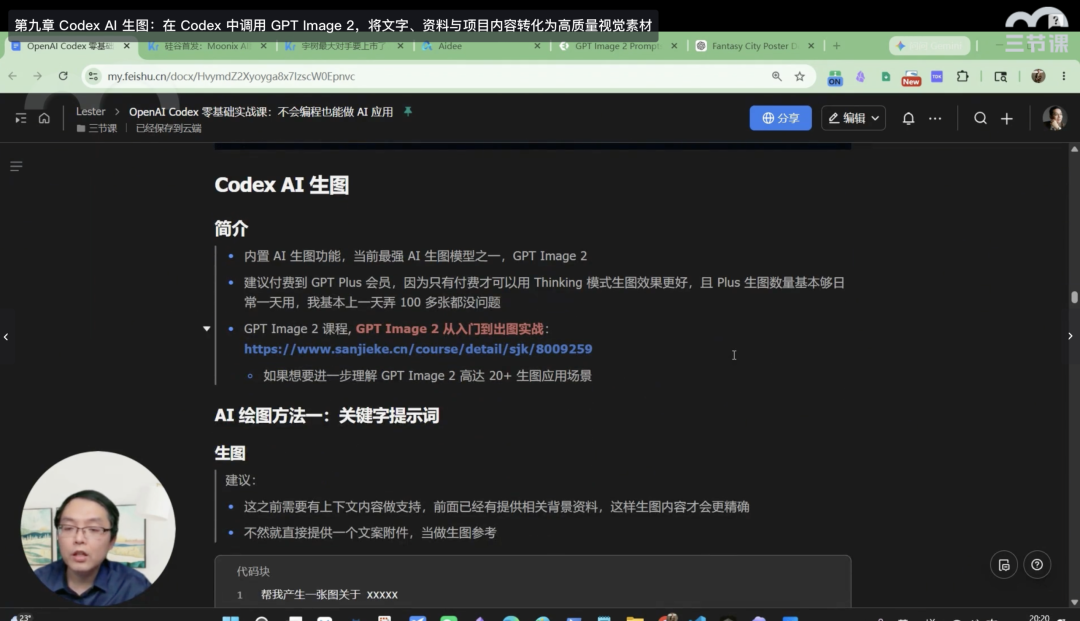Image resolution: width=1080 pixels, height=621 pixels.
Task: Toggle the Feishu sidebar navigation icon
Action: click(21, 118)
